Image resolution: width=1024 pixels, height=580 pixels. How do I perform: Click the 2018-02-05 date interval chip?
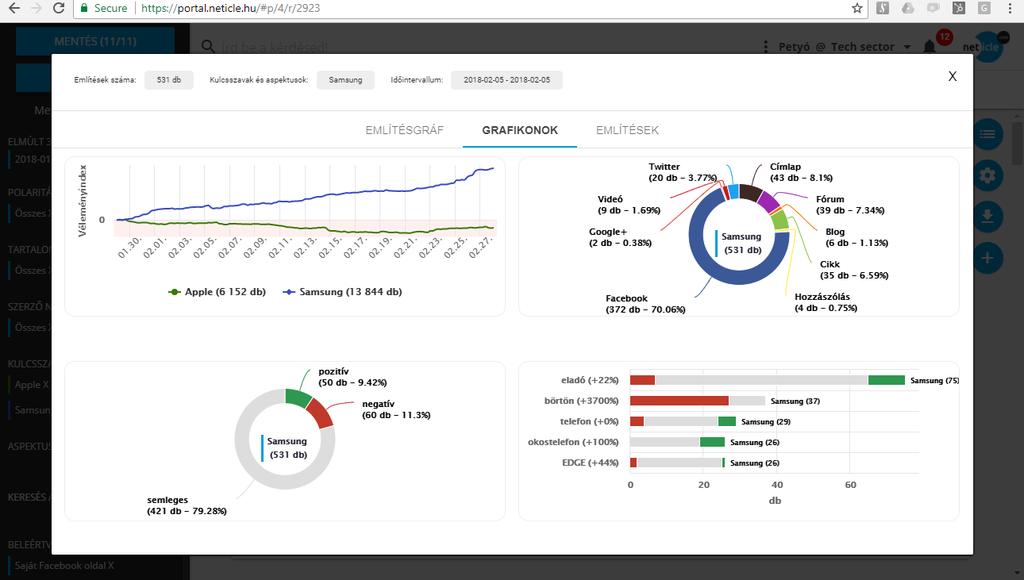click(x=507, y=80)
